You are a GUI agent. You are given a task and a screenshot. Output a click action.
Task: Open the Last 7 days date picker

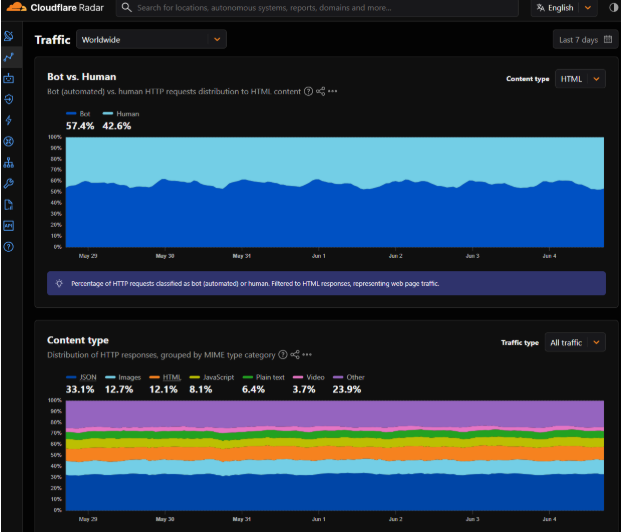click(x=585, y=40)
